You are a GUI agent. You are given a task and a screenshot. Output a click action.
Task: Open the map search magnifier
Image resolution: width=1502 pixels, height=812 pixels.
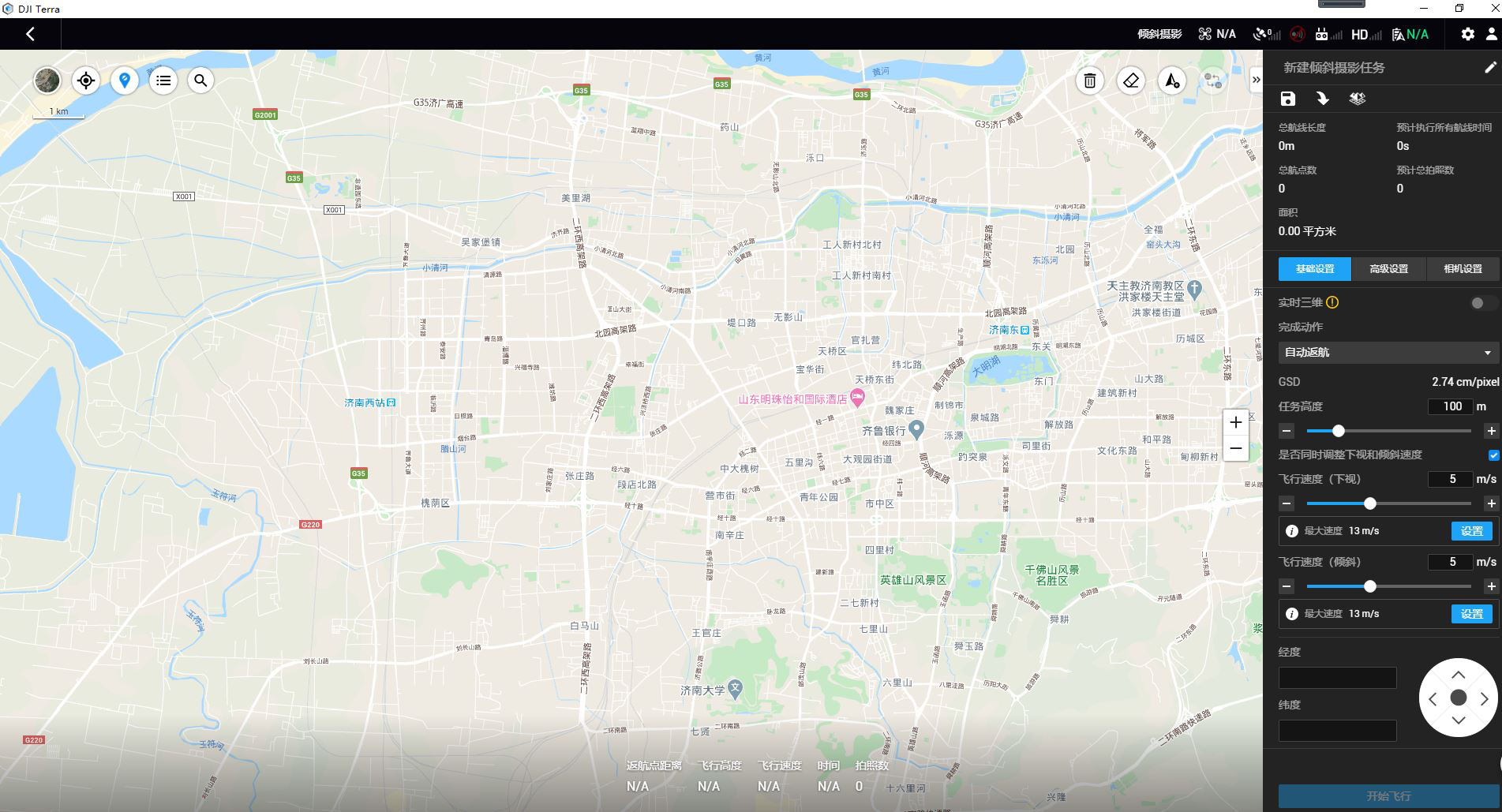click(x=200, y=80)
